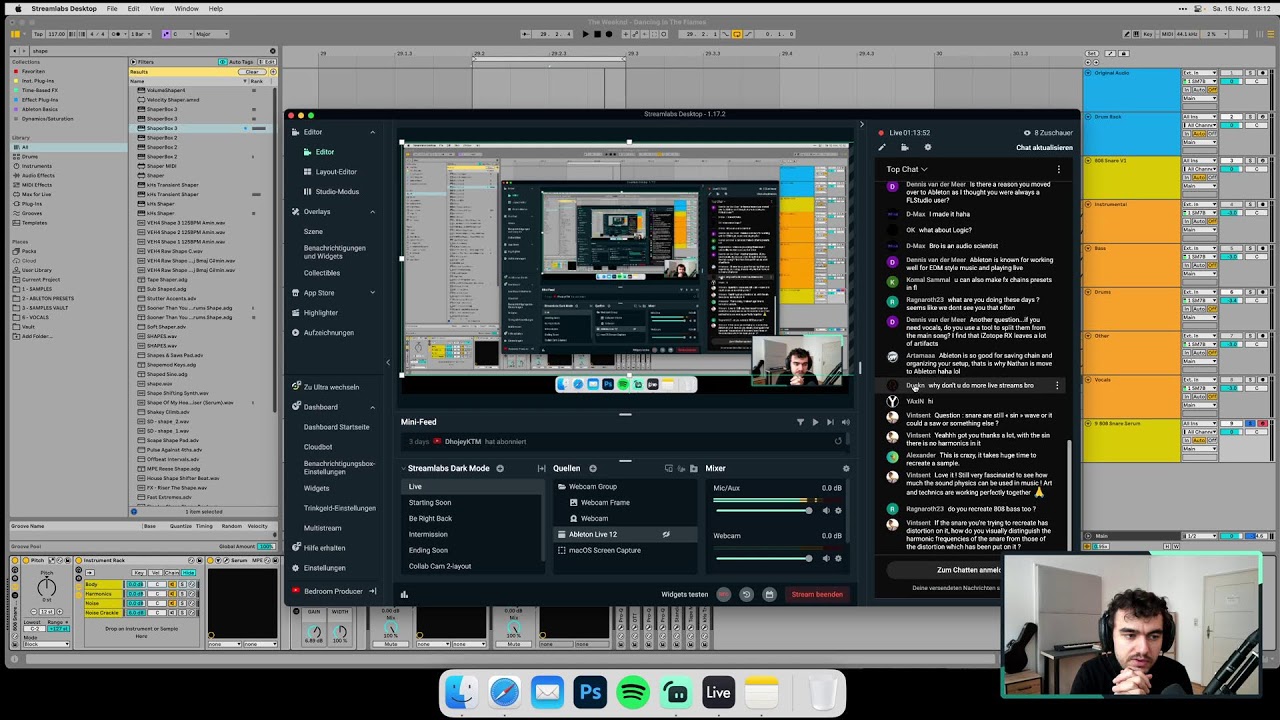Open the Mixer settings gear
The height and width of the screenshot is (720, 1280).
[846, 468]
